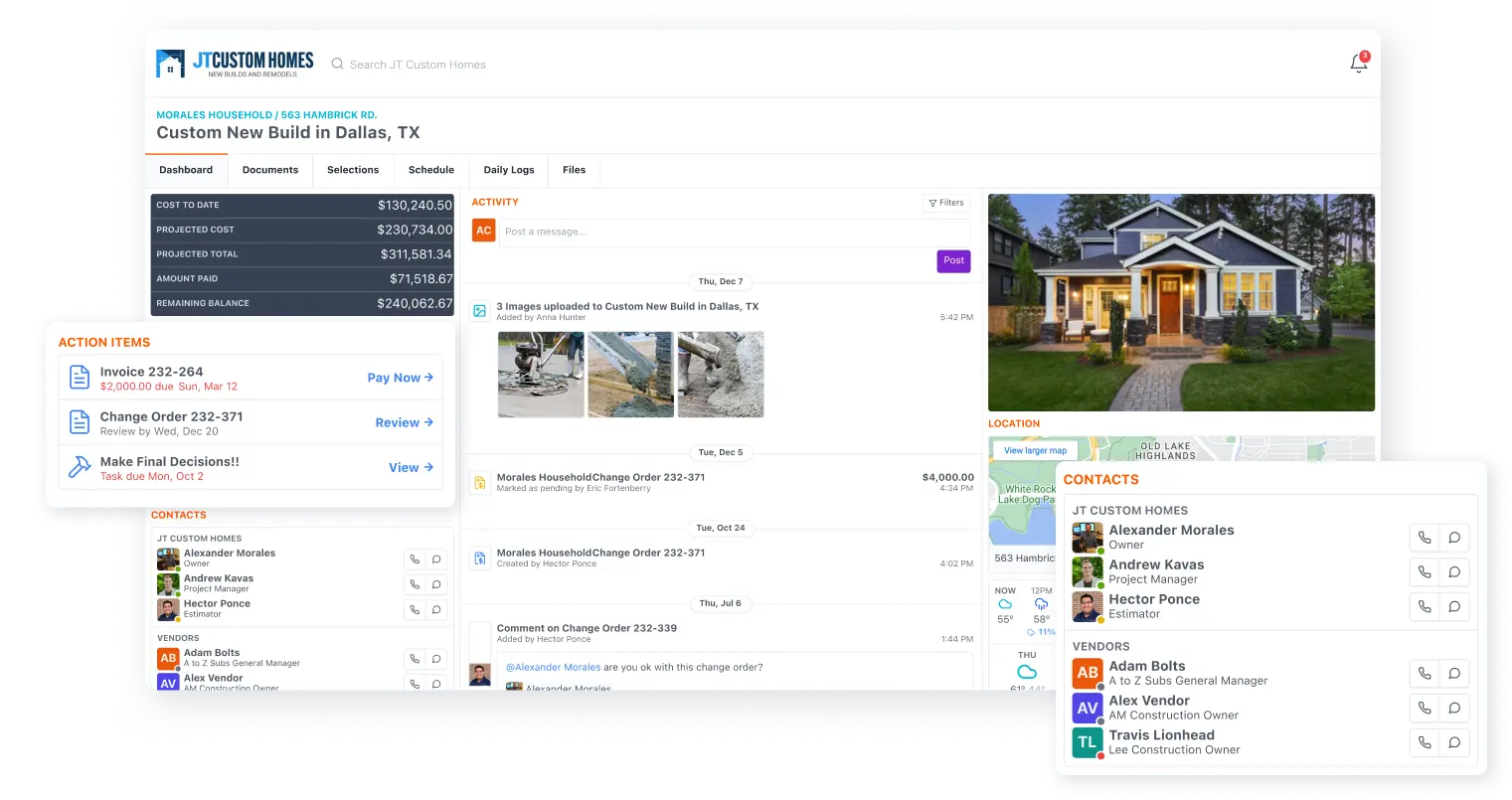1512x800 pixels.
Task: Review Change Order 232-371
Action: click(404, 422)
